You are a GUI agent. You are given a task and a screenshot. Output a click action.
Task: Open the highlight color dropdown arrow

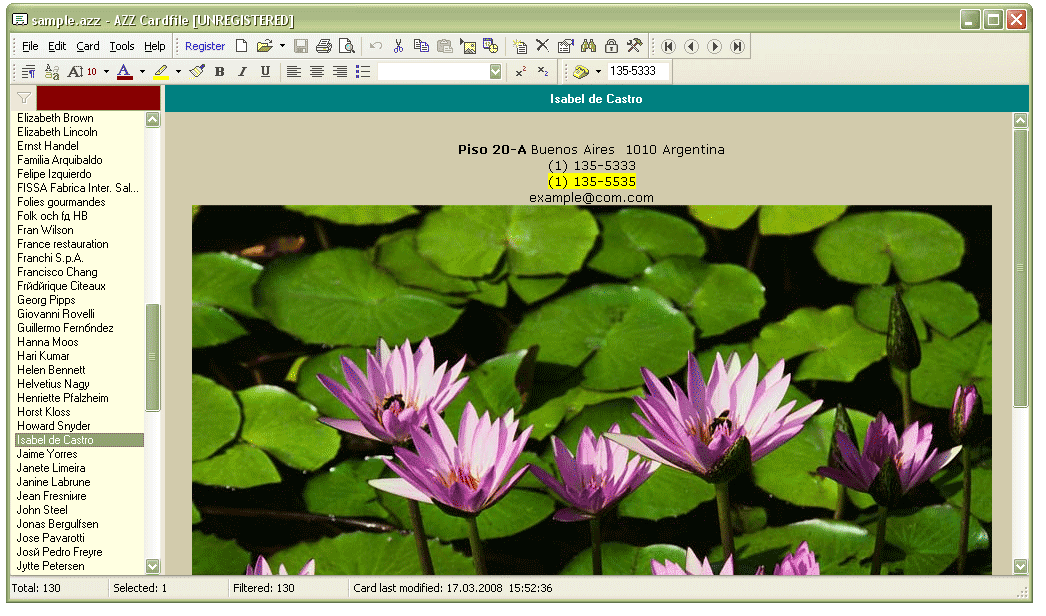pyautogui.click(x=178, y=71)
